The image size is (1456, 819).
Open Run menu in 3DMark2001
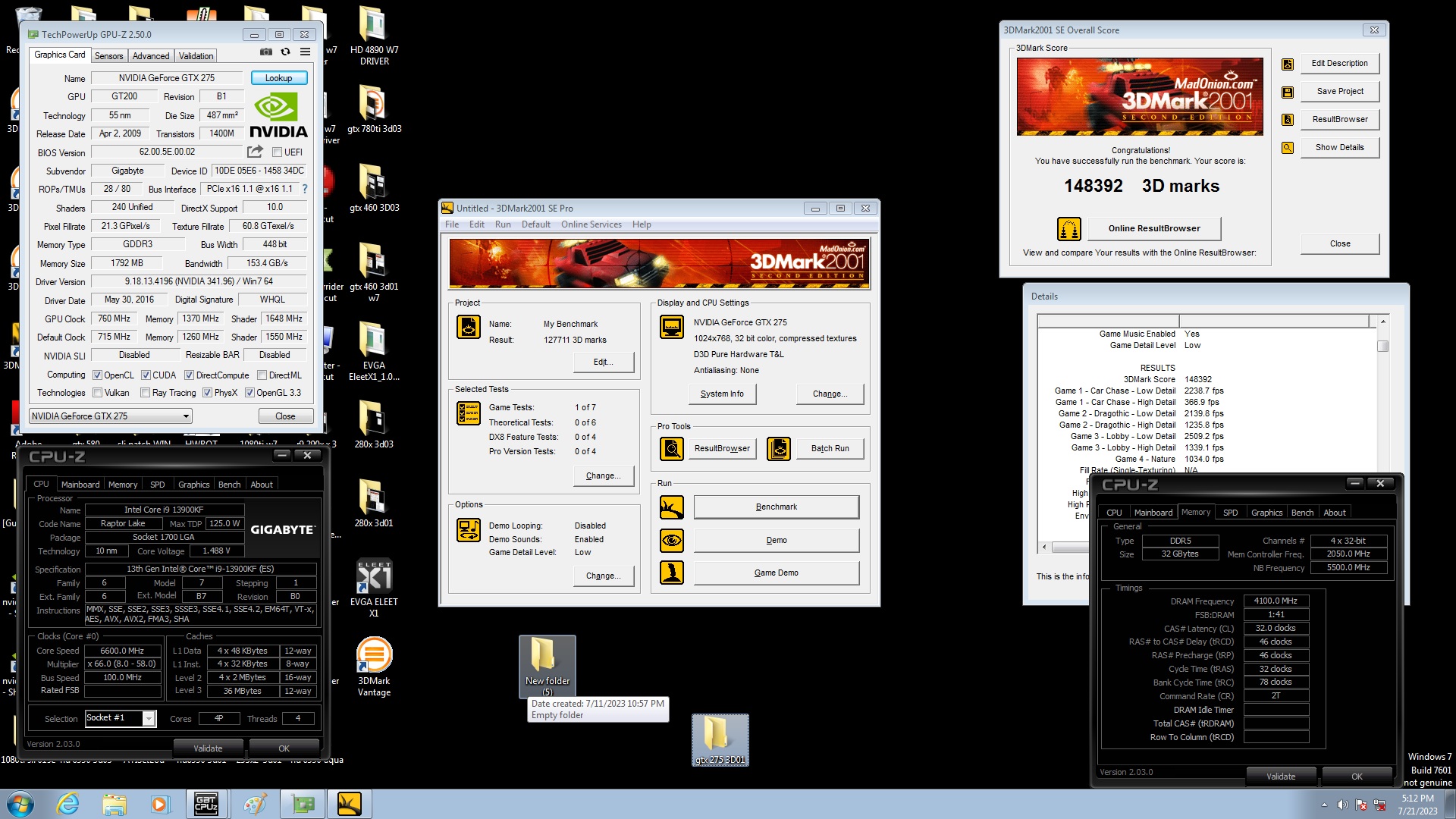coord(503,224)
